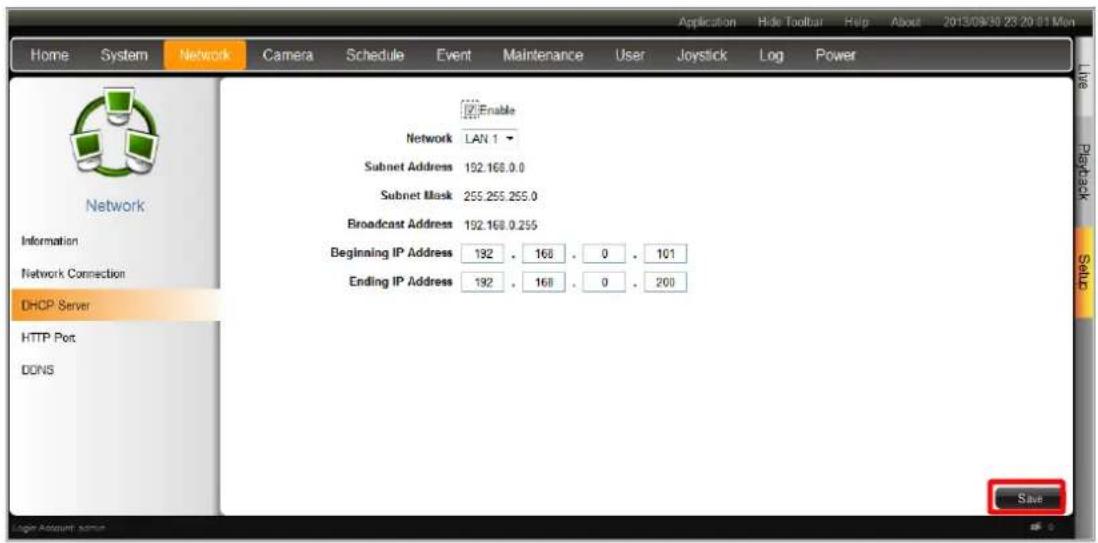Go to the Schedule tab
Screen dimensions: 1098x543
[x=375, y=55]
